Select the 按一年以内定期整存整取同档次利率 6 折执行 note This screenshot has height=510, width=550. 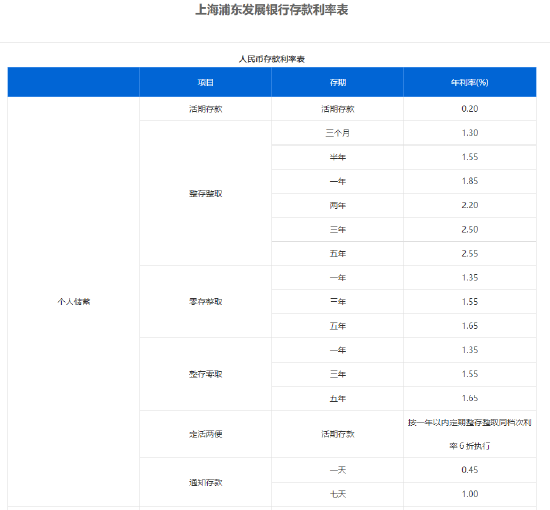coord(470,434)
